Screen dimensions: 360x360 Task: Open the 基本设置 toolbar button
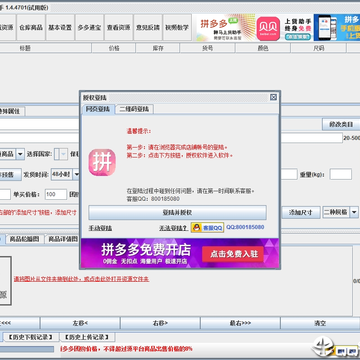tap(60, 28)
